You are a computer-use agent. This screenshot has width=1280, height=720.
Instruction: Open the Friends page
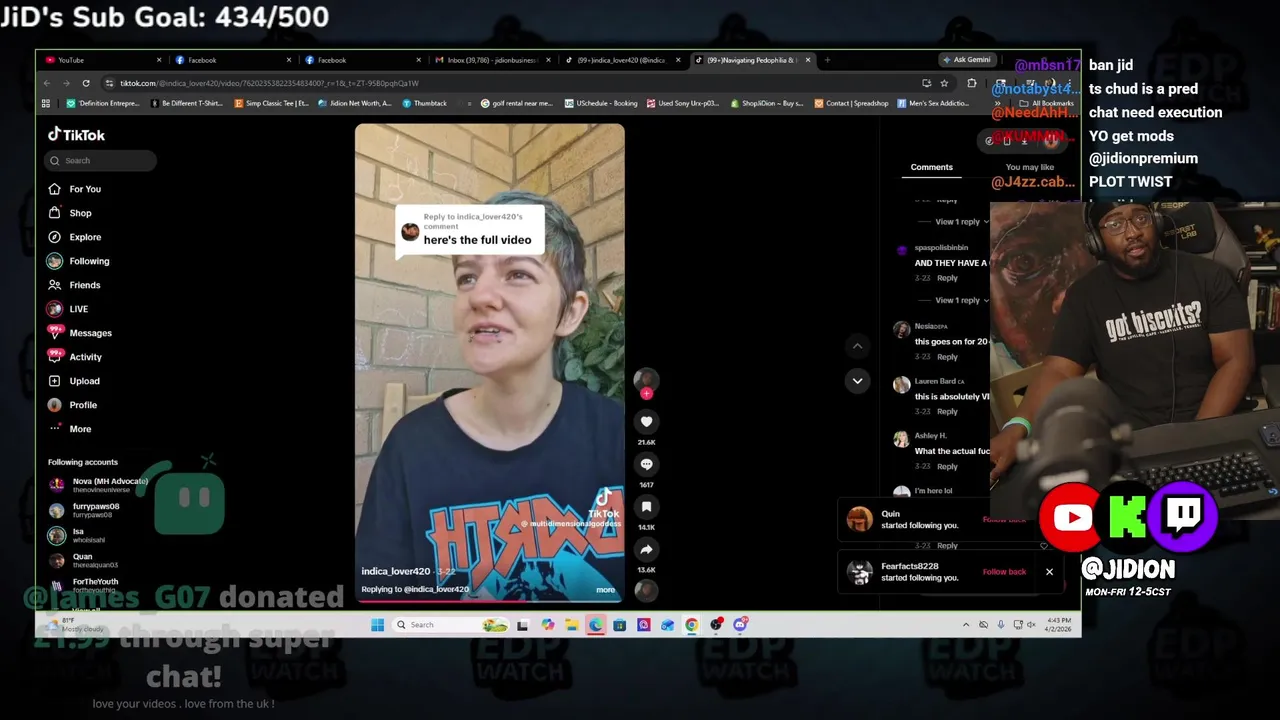tap(74, 285)
